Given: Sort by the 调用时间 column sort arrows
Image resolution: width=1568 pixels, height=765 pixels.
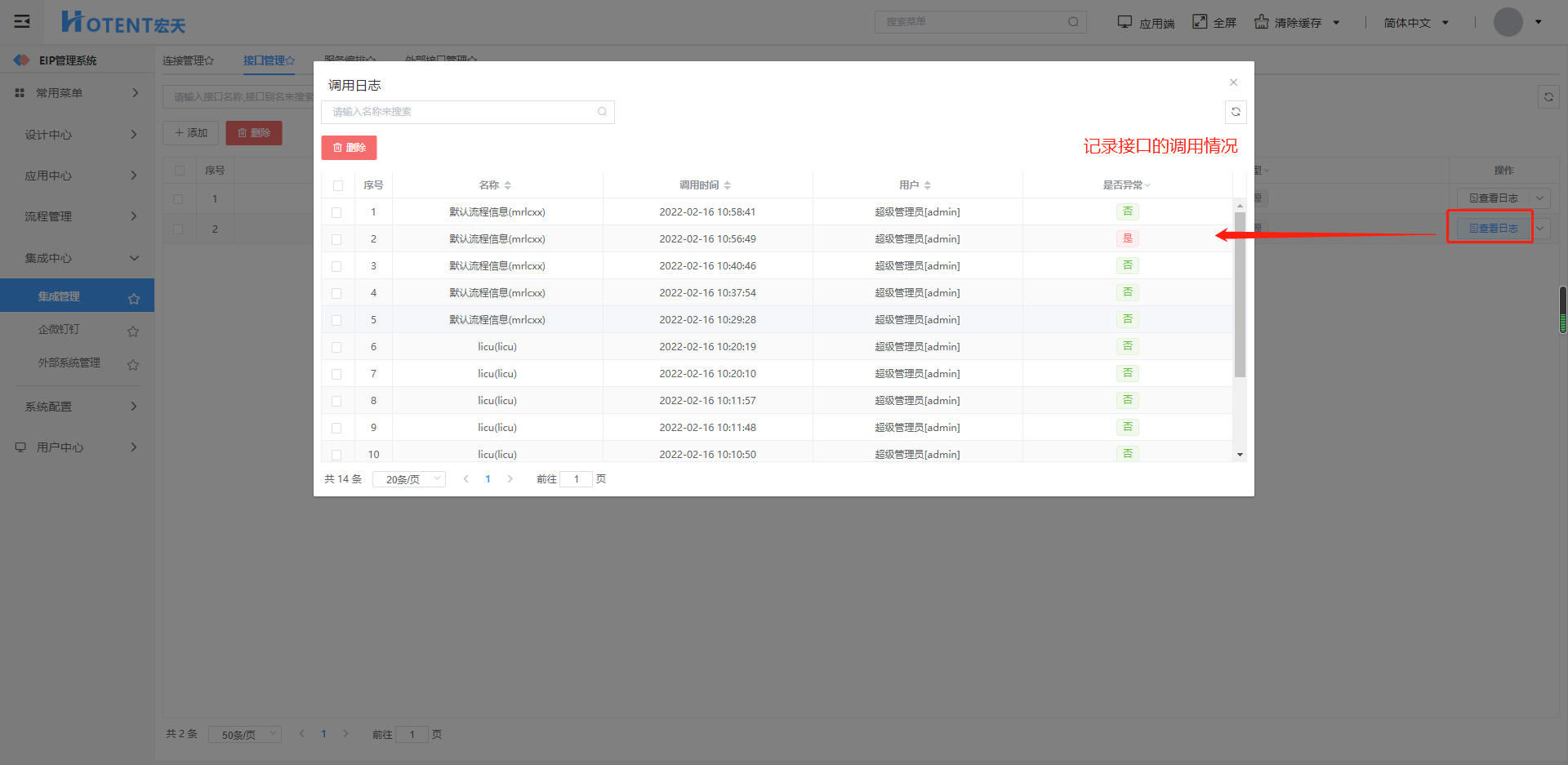Looking at the screenshot, I should coord(728,185).
